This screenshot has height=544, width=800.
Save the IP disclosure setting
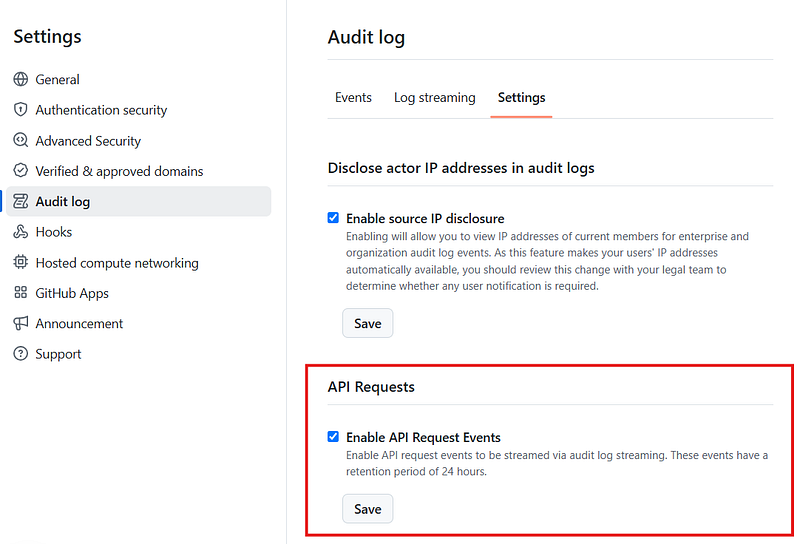coord(368,323)
